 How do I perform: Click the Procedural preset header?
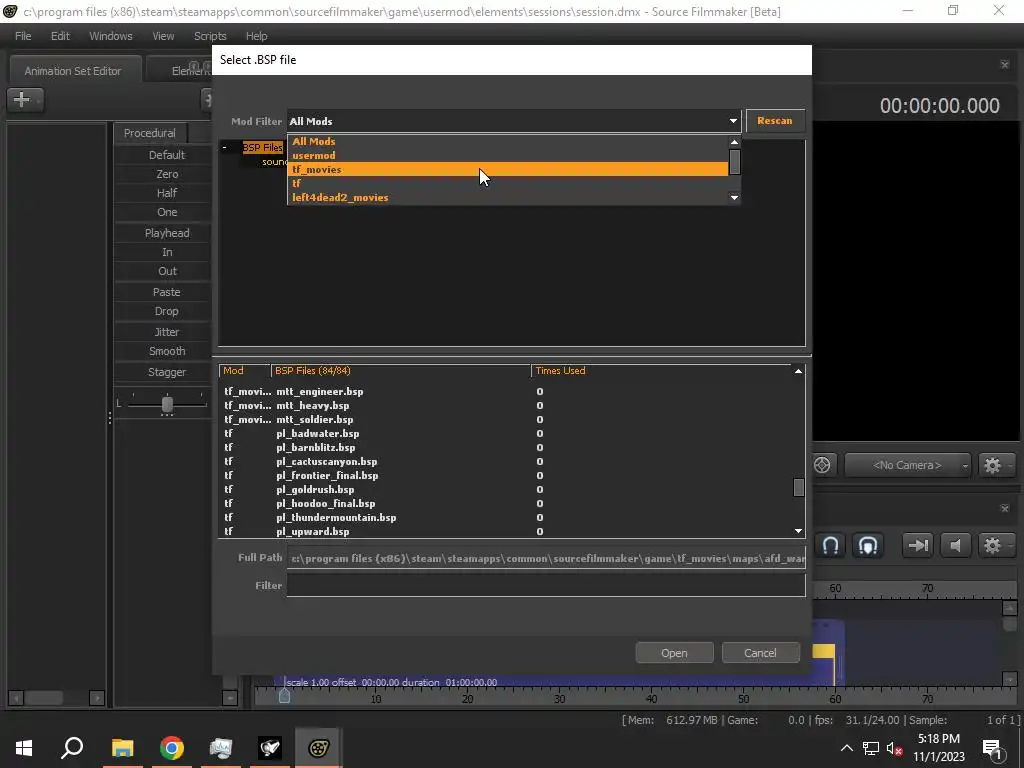pyautogui.click(x=150, y=133)
